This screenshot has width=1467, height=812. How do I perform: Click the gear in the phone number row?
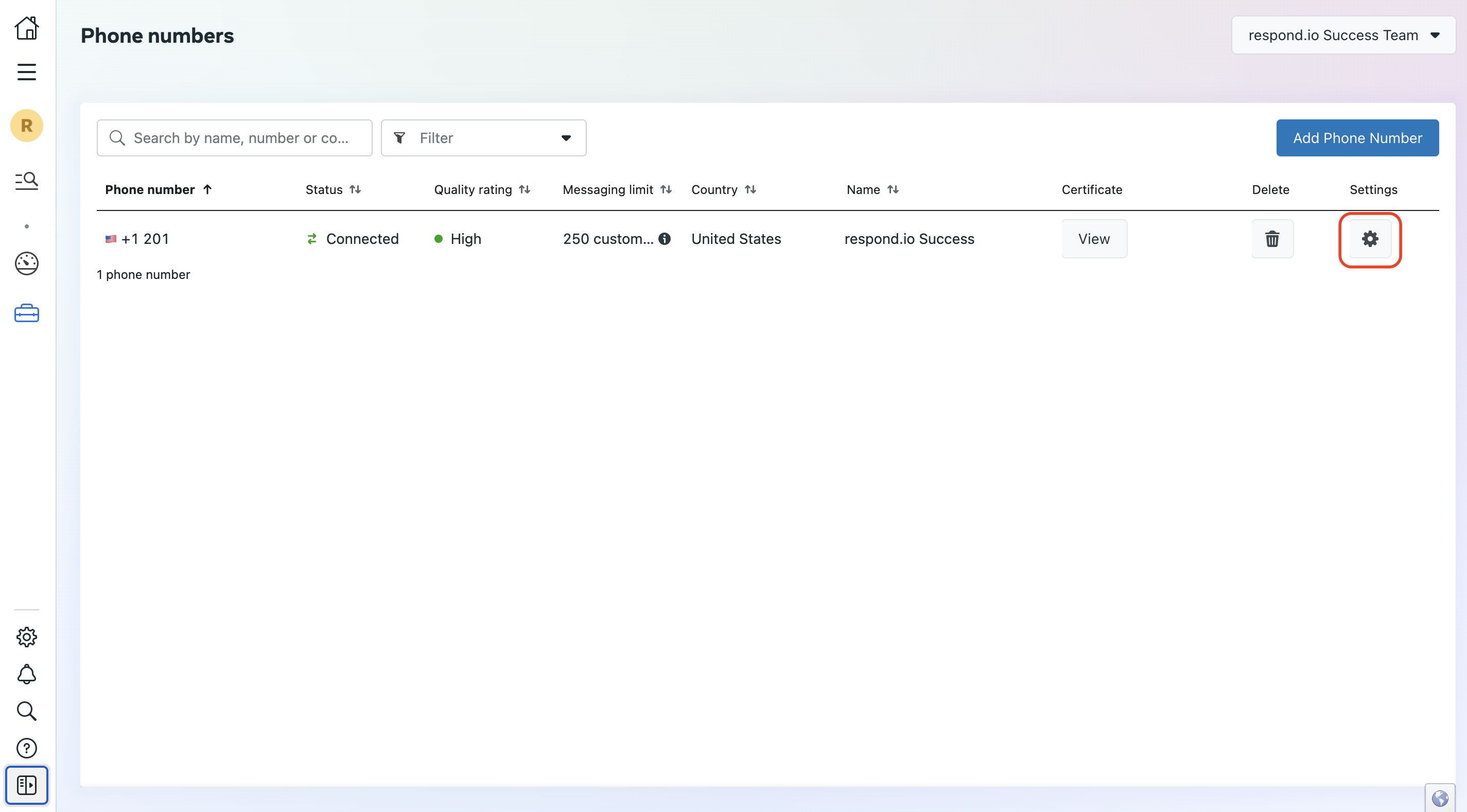[x=1370, y=239]
